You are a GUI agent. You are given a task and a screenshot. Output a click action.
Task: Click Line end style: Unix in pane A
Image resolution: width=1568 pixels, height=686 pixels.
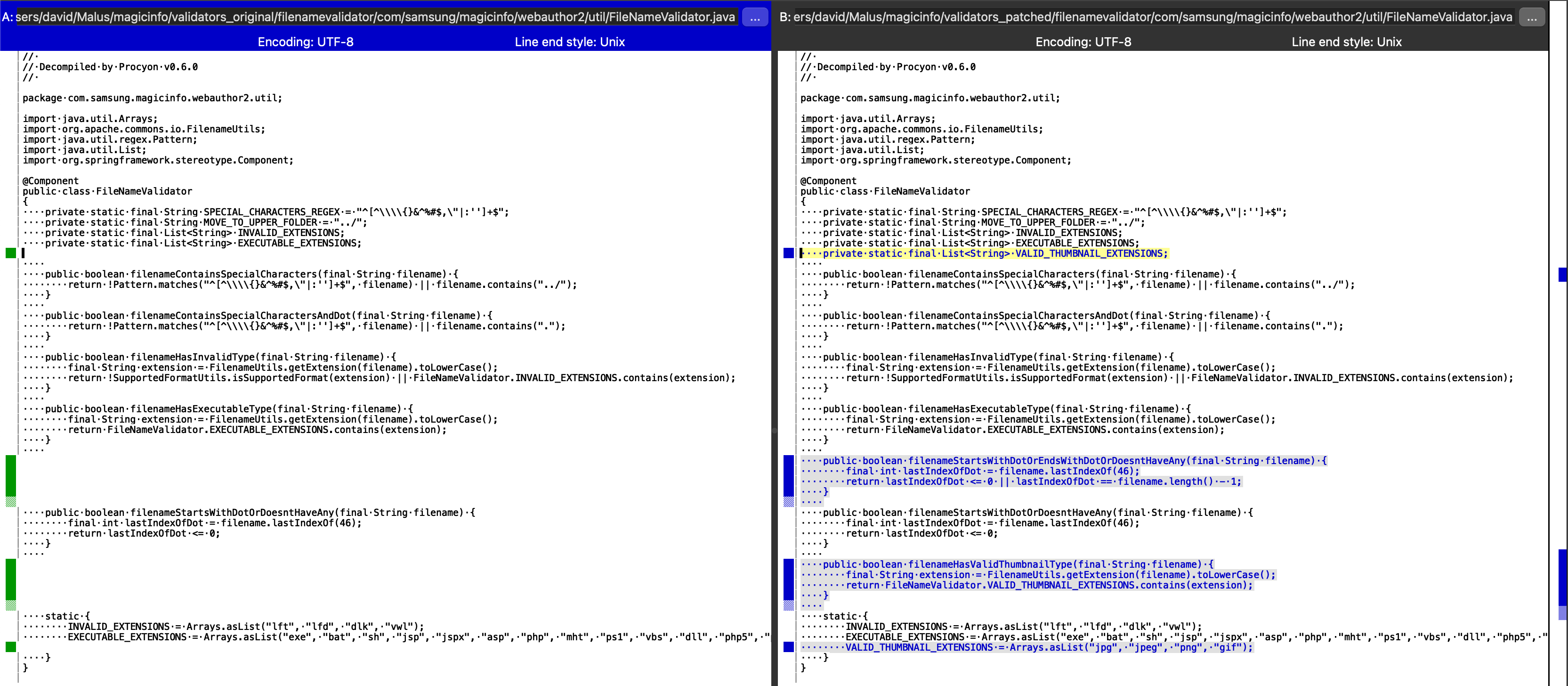(570, 42)
